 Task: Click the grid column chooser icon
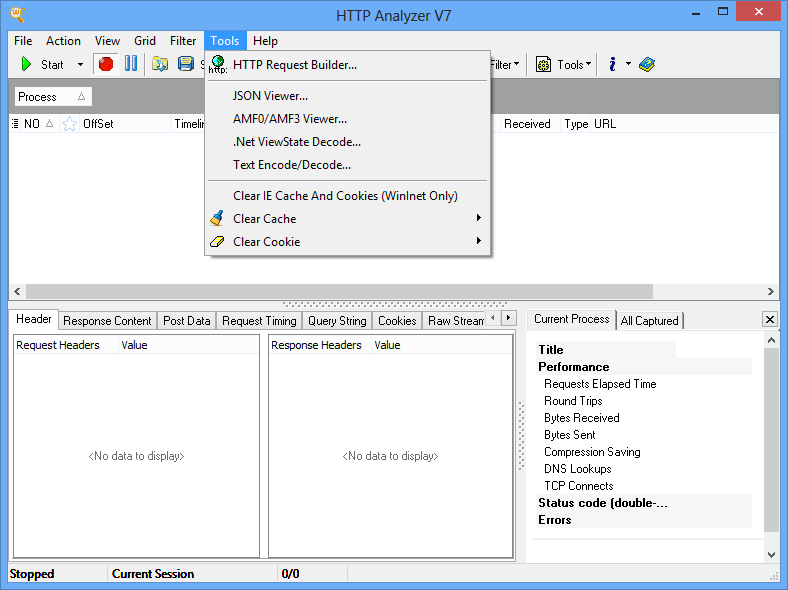coord(15,124)
